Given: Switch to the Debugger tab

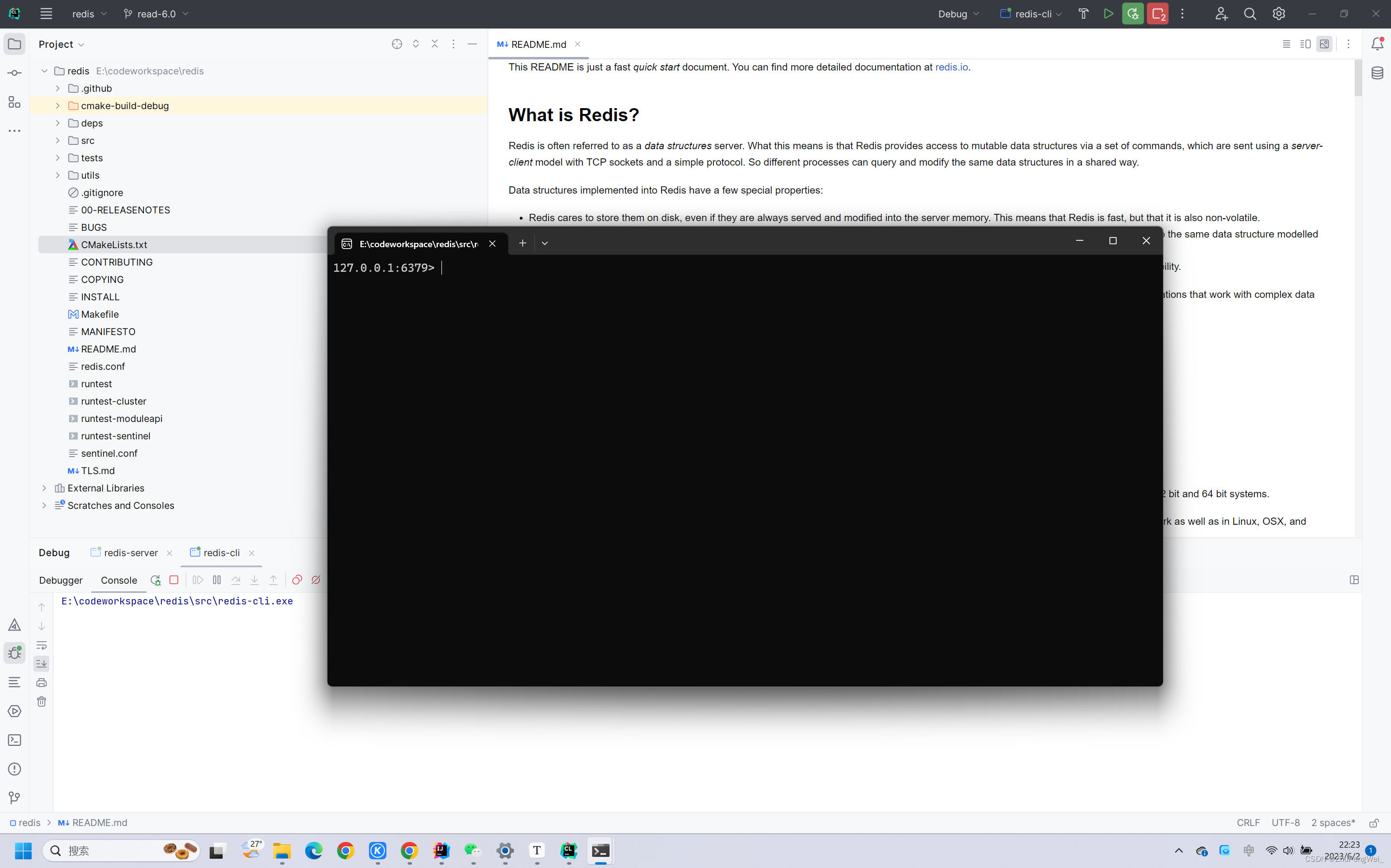Looking at the screenshot, I should pos(61,580).
